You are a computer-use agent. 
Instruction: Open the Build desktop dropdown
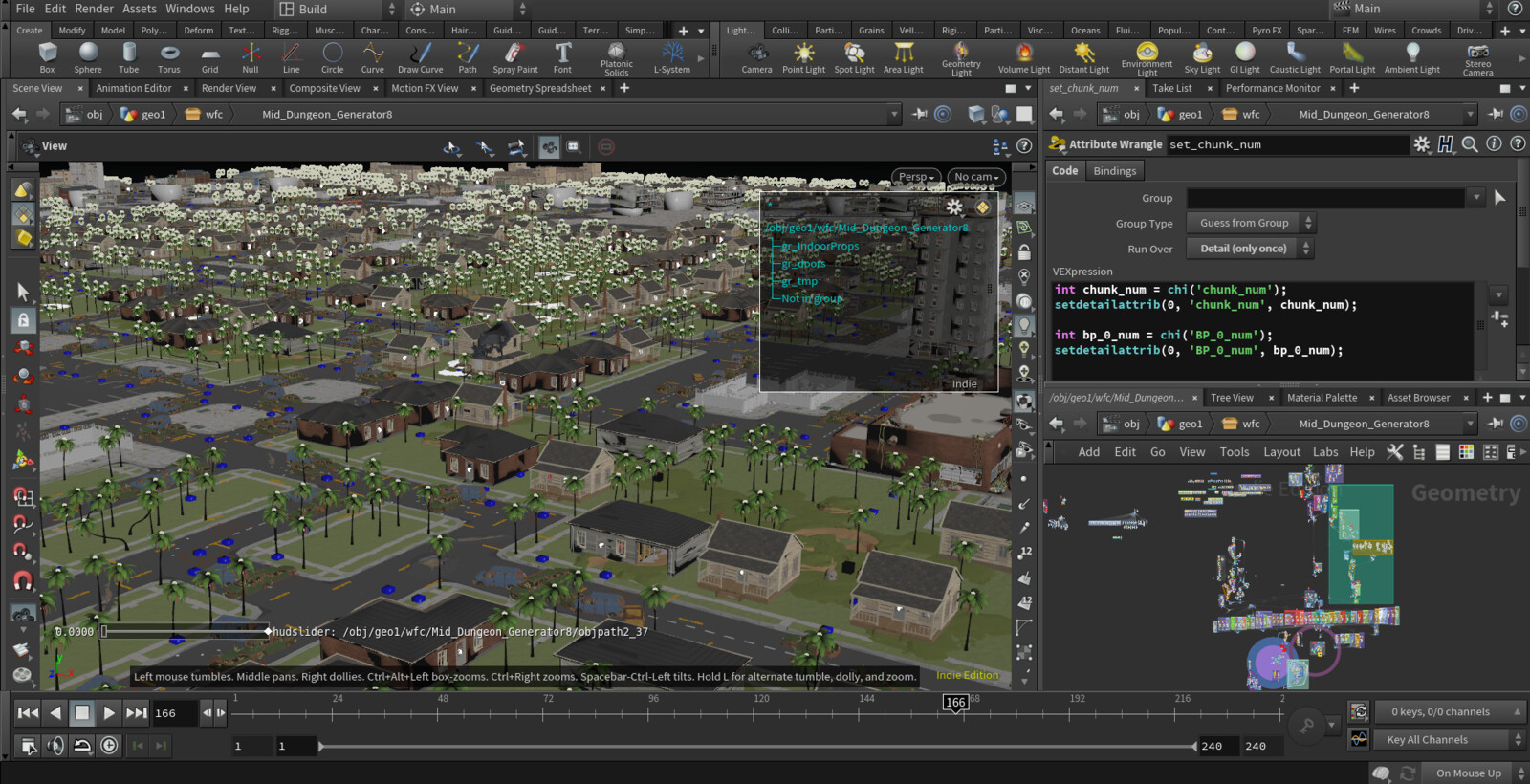pos(338,10)
